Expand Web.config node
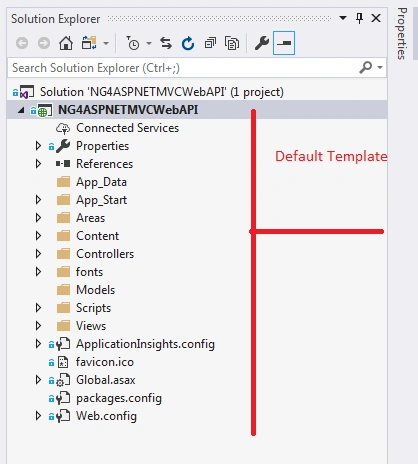418x464 pixels. (38, 416)
